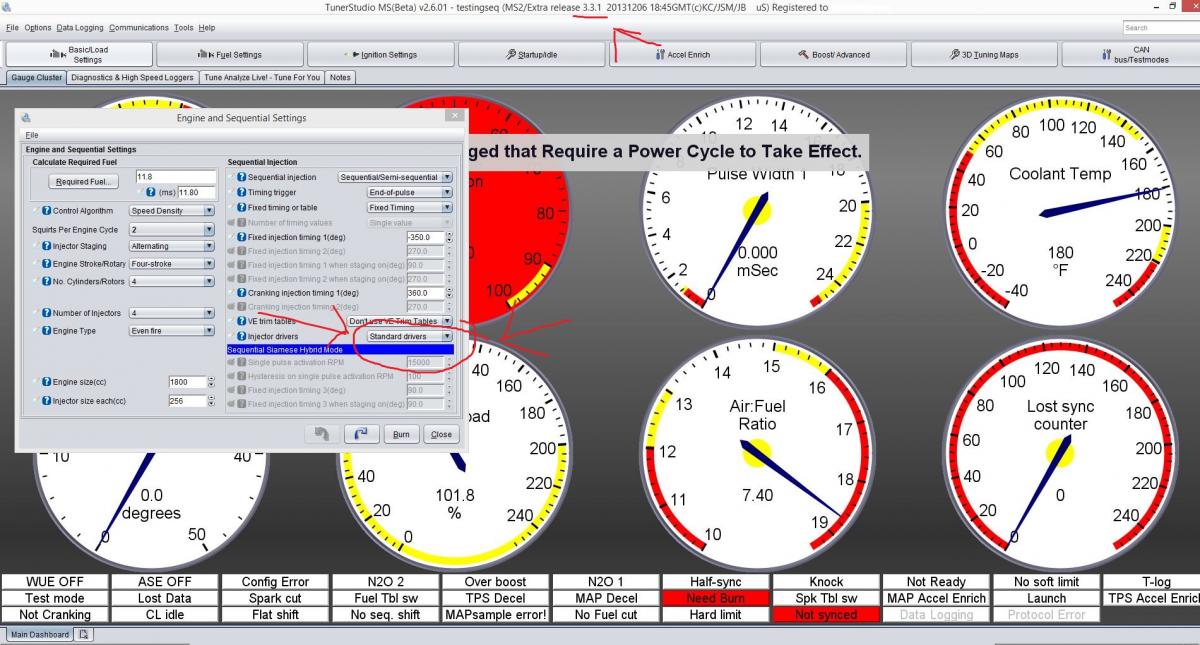This screenshot has height=645, width=1200.
Task: Open the Options menu
Action: (38, 28)
